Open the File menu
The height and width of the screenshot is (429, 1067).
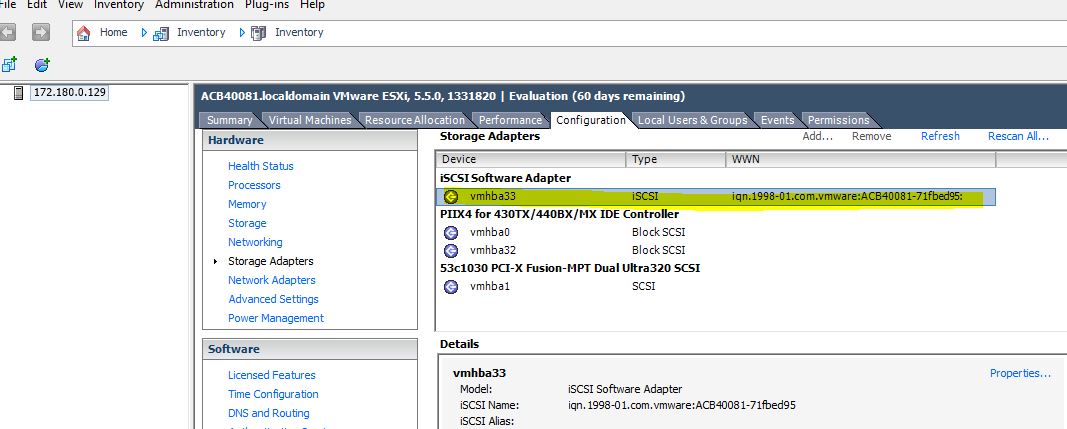(7, 5)
